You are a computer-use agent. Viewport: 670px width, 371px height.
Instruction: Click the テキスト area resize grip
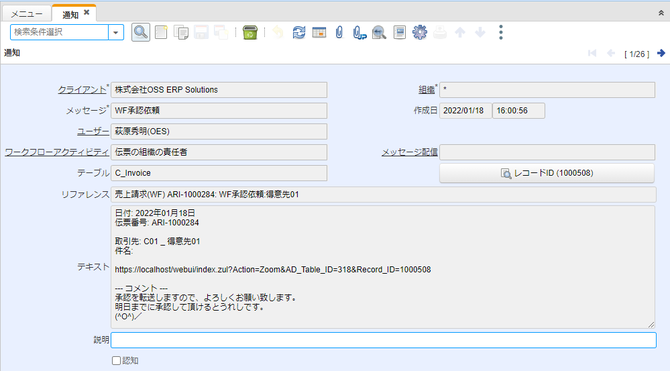click(x=651, y=324)
